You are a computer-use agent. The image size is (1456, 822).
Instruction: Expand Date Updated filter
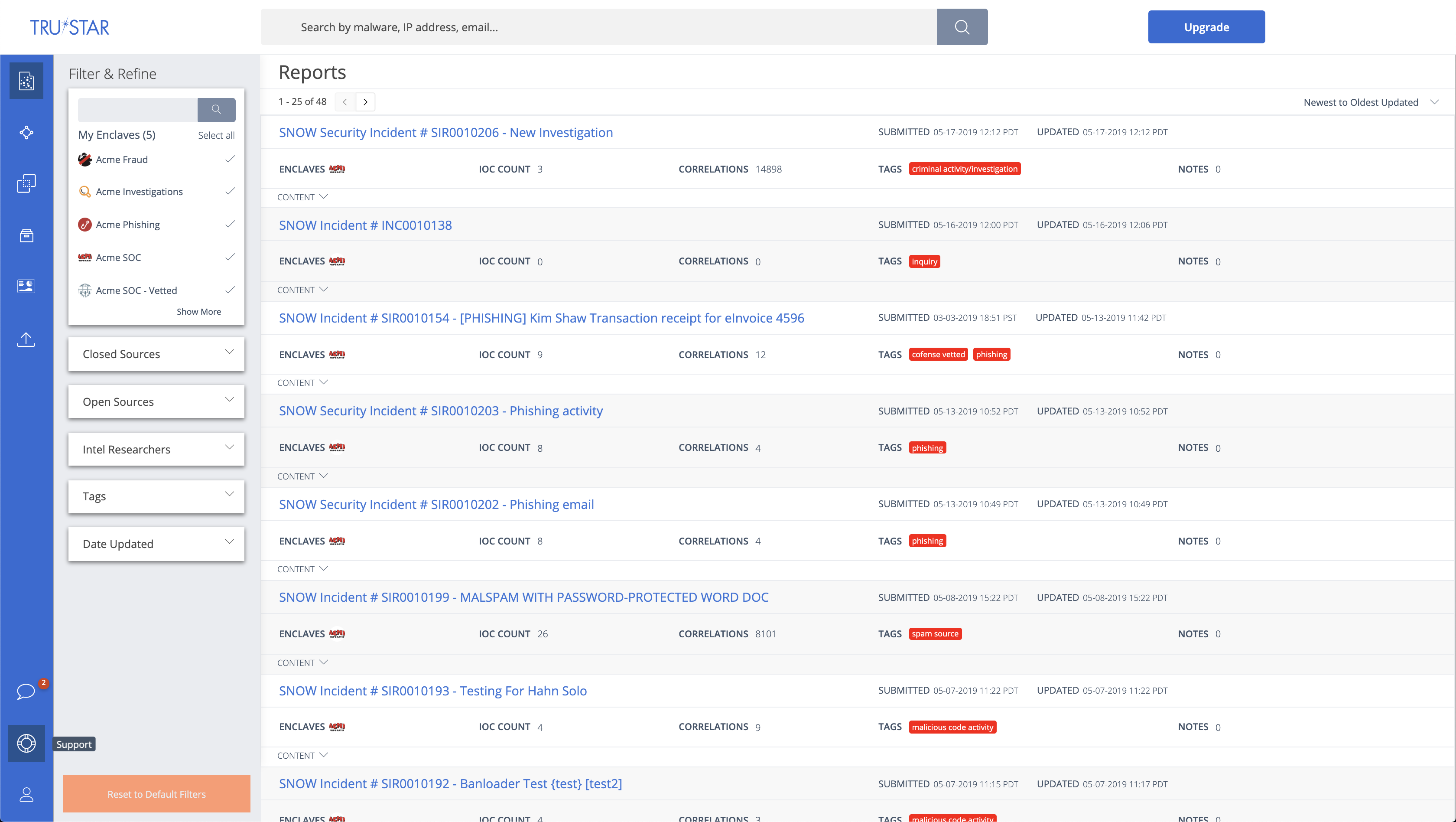click(156, 544)
